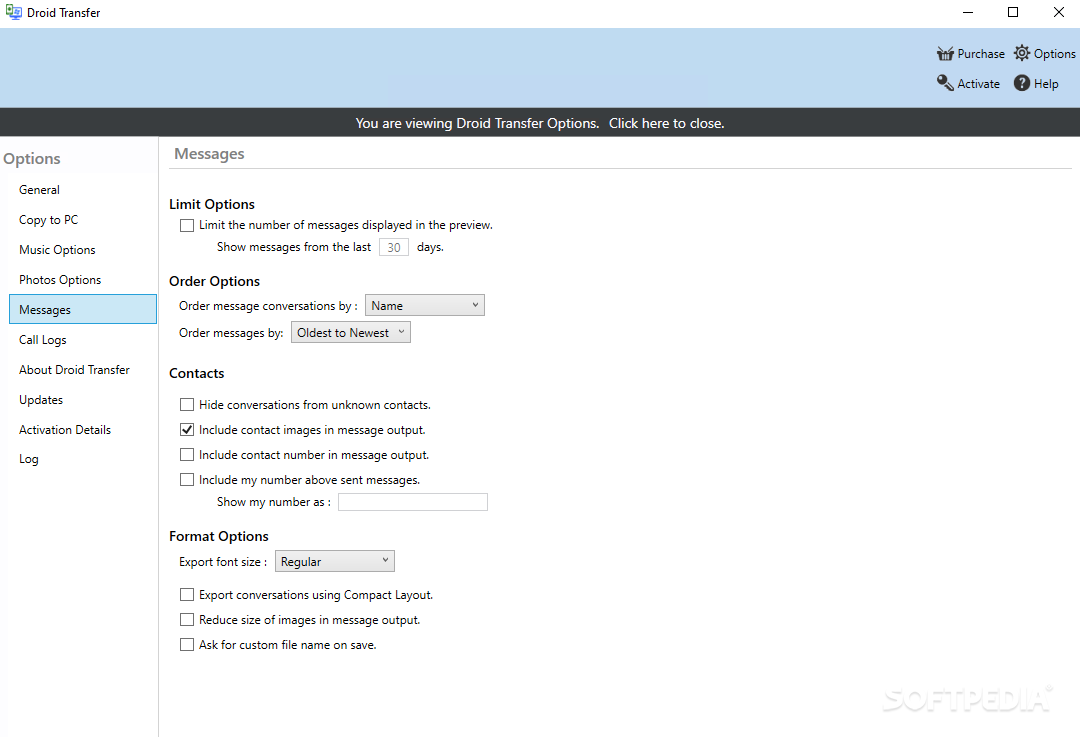1080x737 pixels.
Task: Uncheck Include contact images in message output
Action: tap(187, 430)
